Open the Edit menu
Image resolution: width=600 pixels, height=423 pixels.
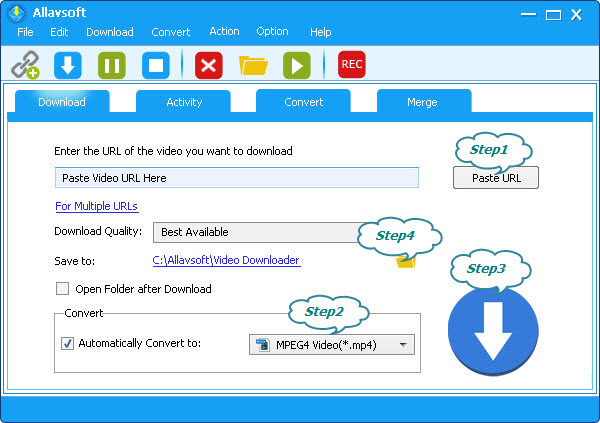point(59,32)
